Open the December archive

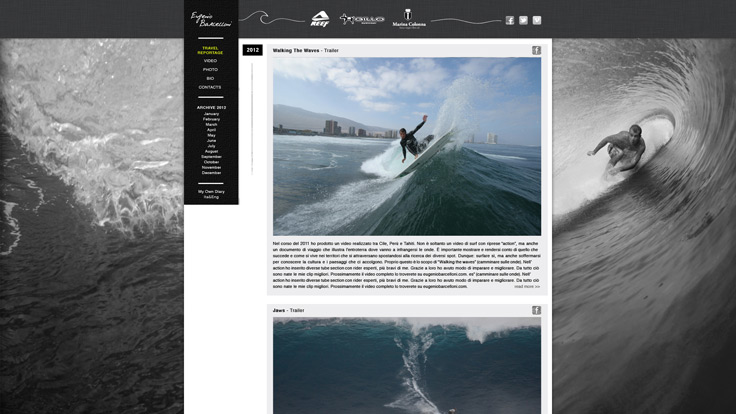211,173
